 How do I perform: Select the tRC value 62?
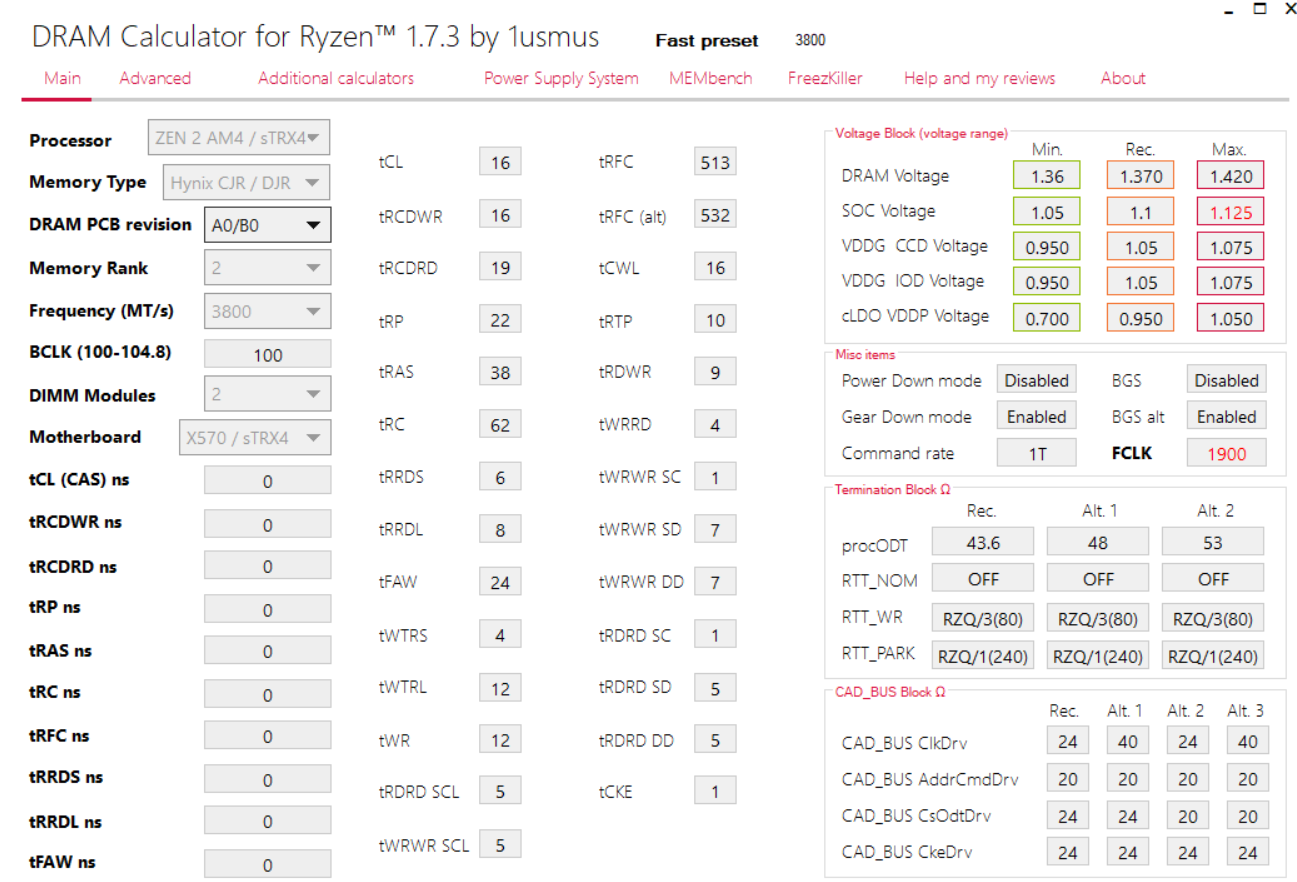[x=500, y=425]
